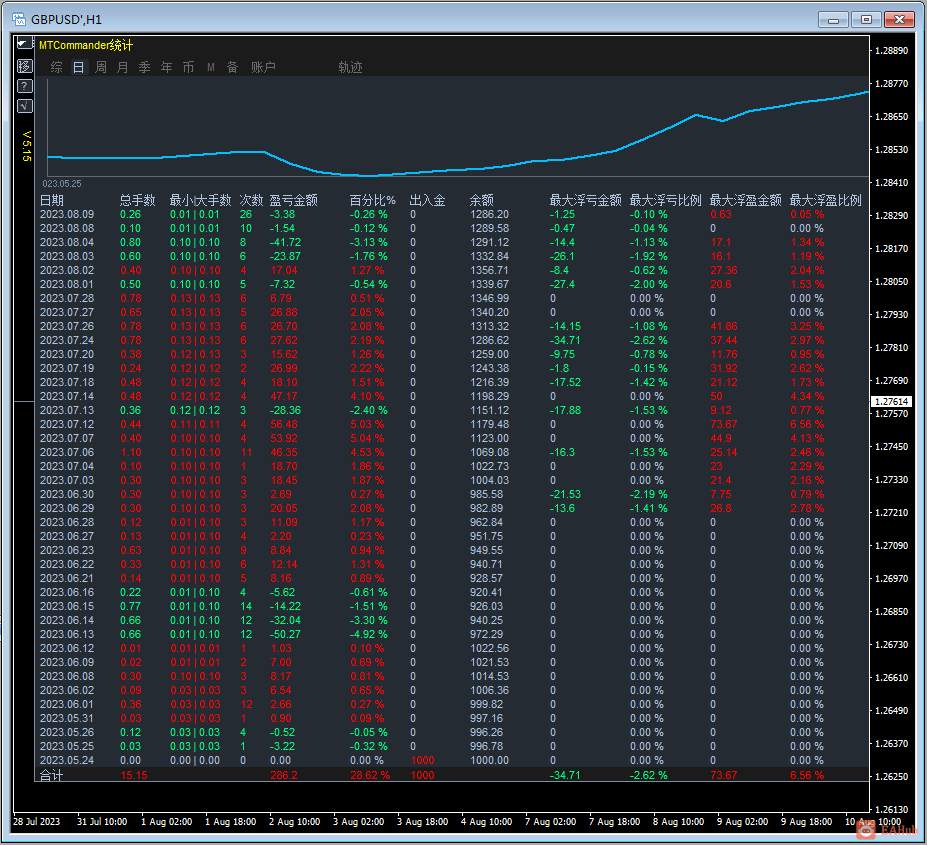This screenshot has height=845, width=927.
Task: Open the ? help icon in sidebar
Action: [24, 86]
